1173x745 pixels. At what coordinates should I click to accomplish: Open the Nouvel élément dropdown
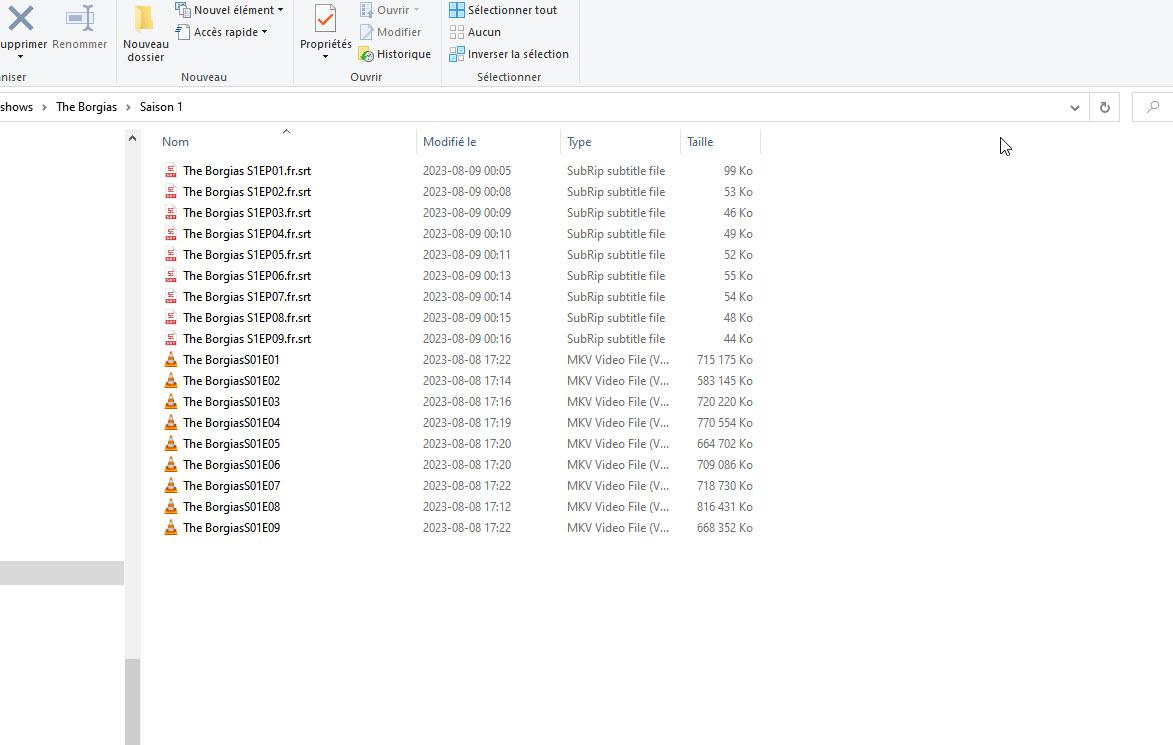229,10
